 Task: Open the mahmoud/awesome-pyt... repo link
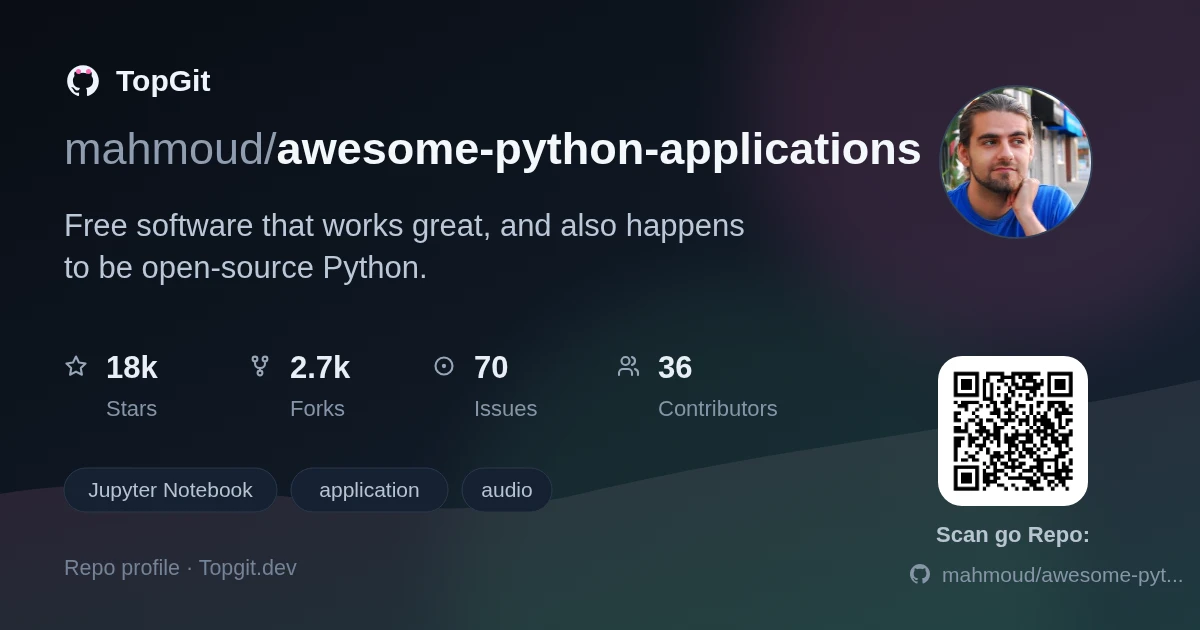1062,575
